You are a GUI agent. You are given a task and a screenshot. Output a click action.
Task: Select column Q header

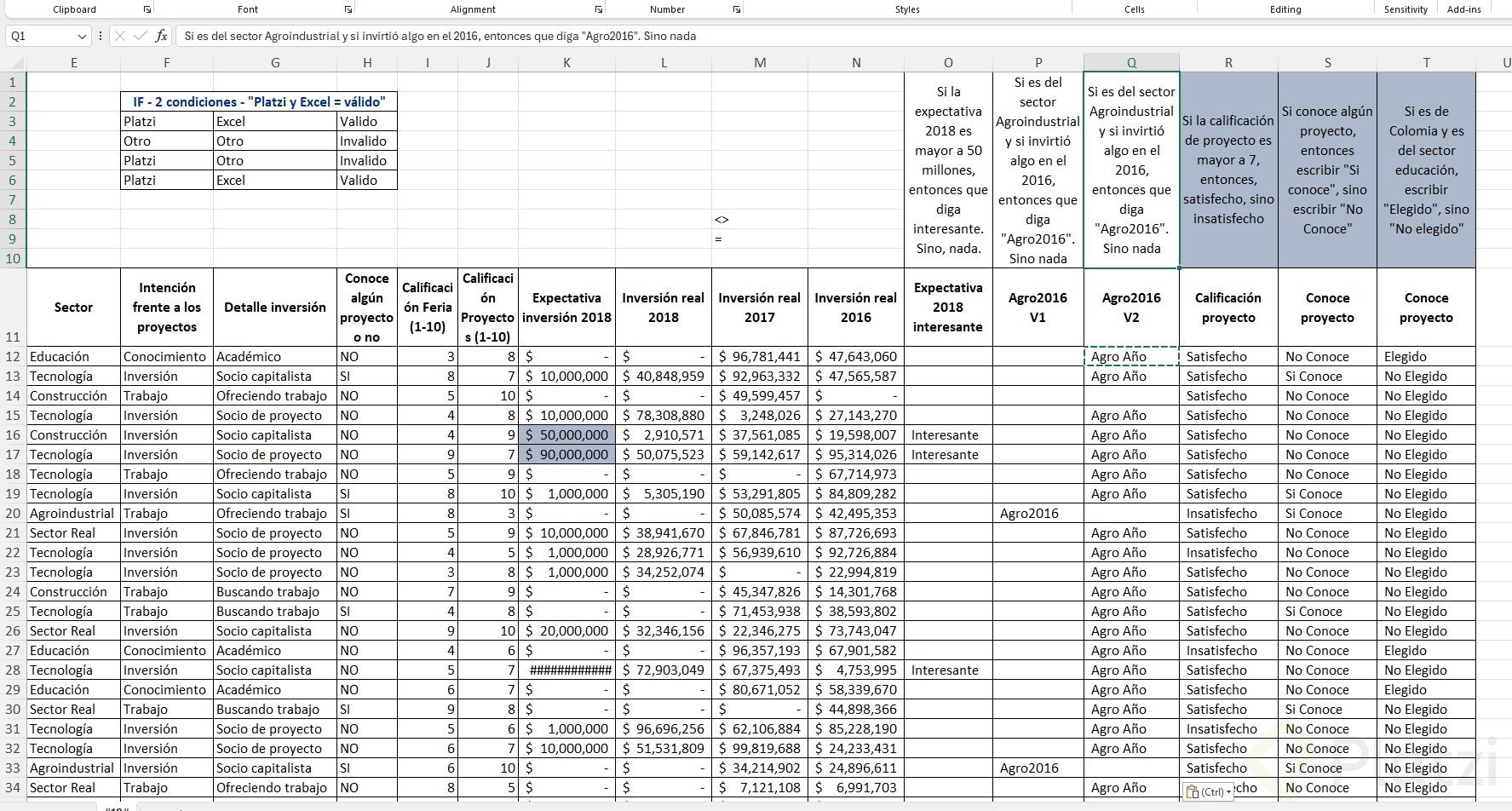coord(1131,62)
